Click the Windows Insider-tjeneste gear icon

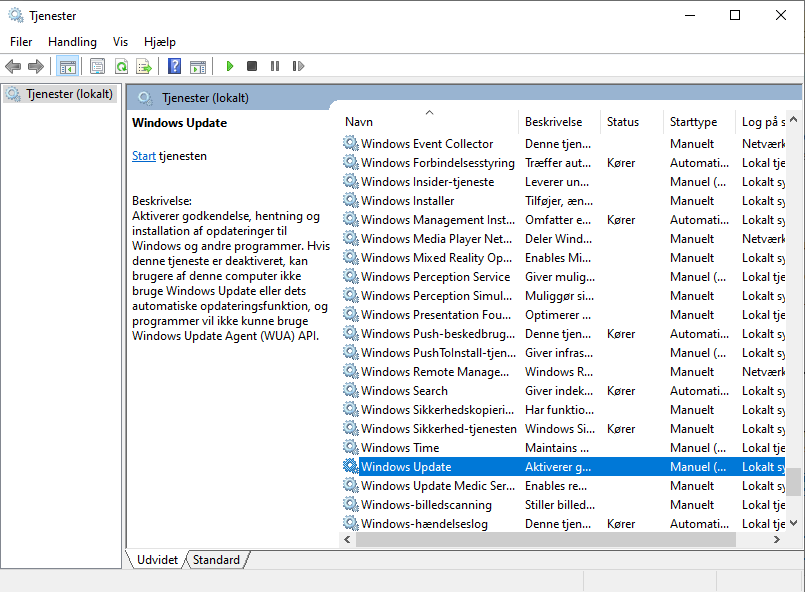click(351, 181)
